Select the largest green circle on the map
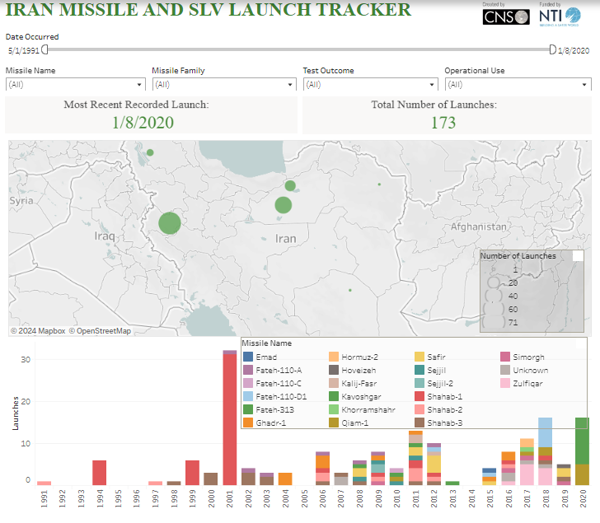Viewport: 600px width, 523px height. tap(170, 223)
